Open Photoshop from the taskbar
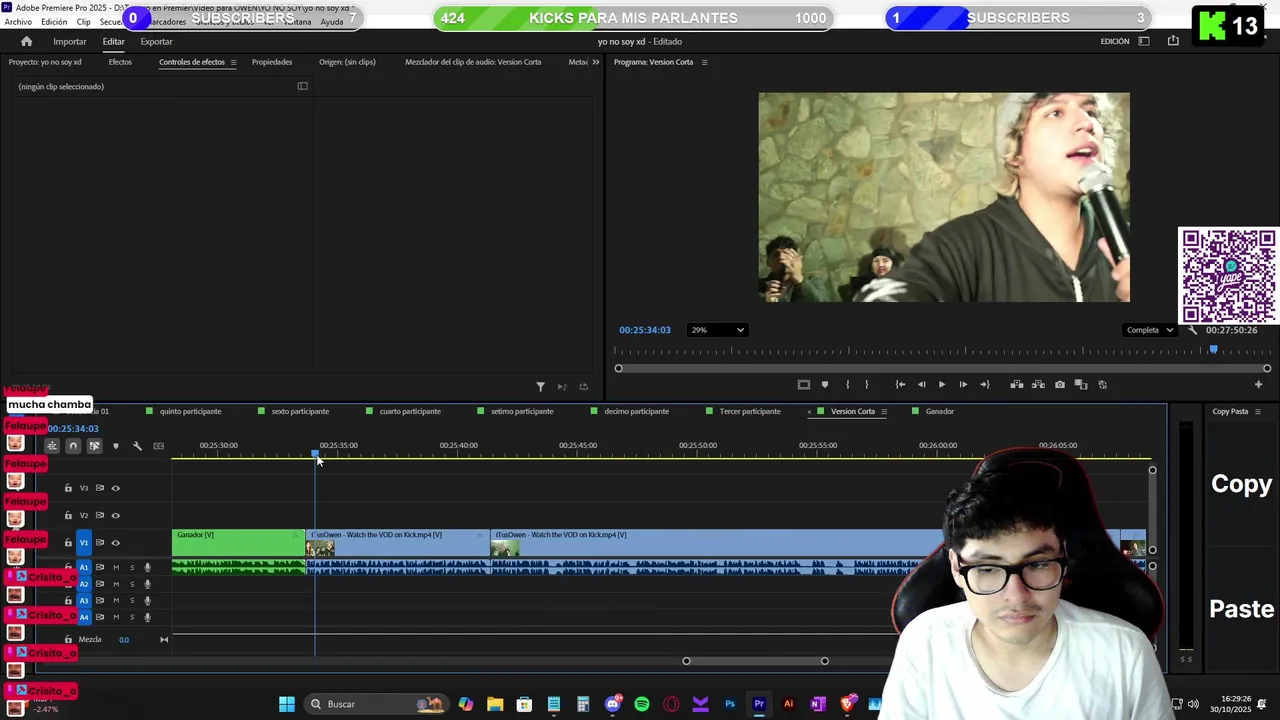The image size is (1280, 720). [730, 704]
